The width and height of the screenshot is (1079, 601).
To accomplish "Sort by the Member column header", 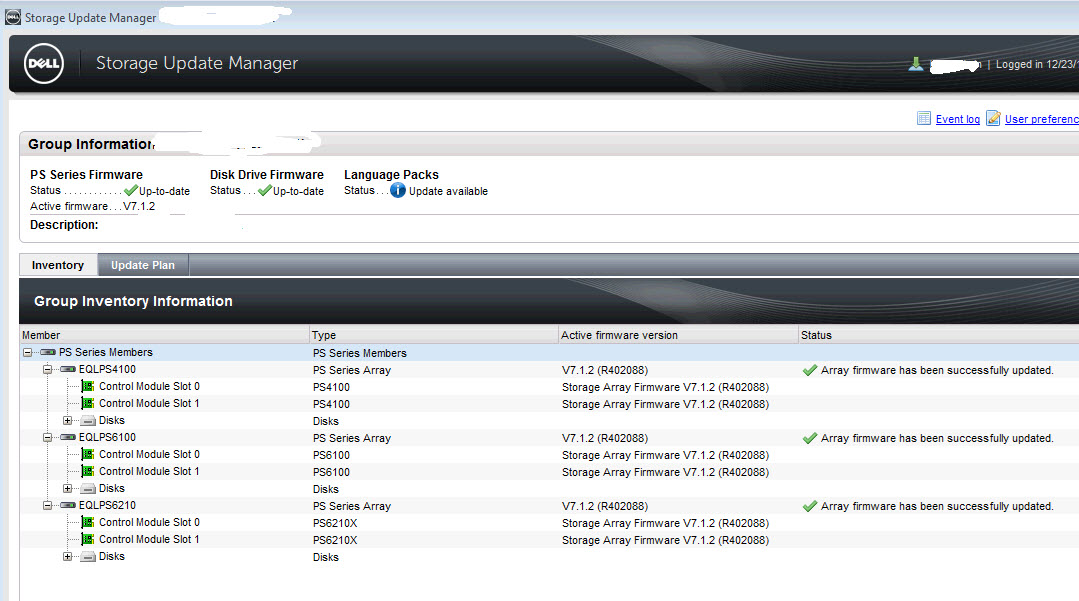I will point(164,335).
